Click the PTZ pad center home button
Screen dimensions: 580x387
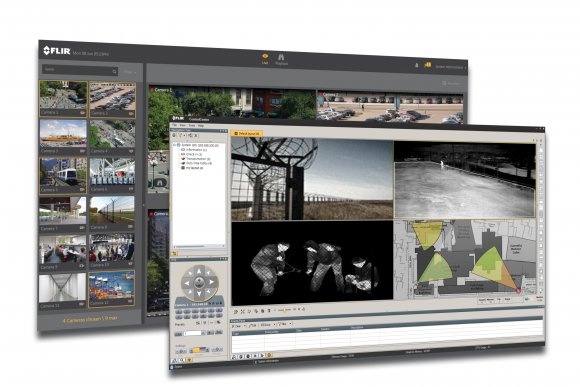click(x=199, y=283)
